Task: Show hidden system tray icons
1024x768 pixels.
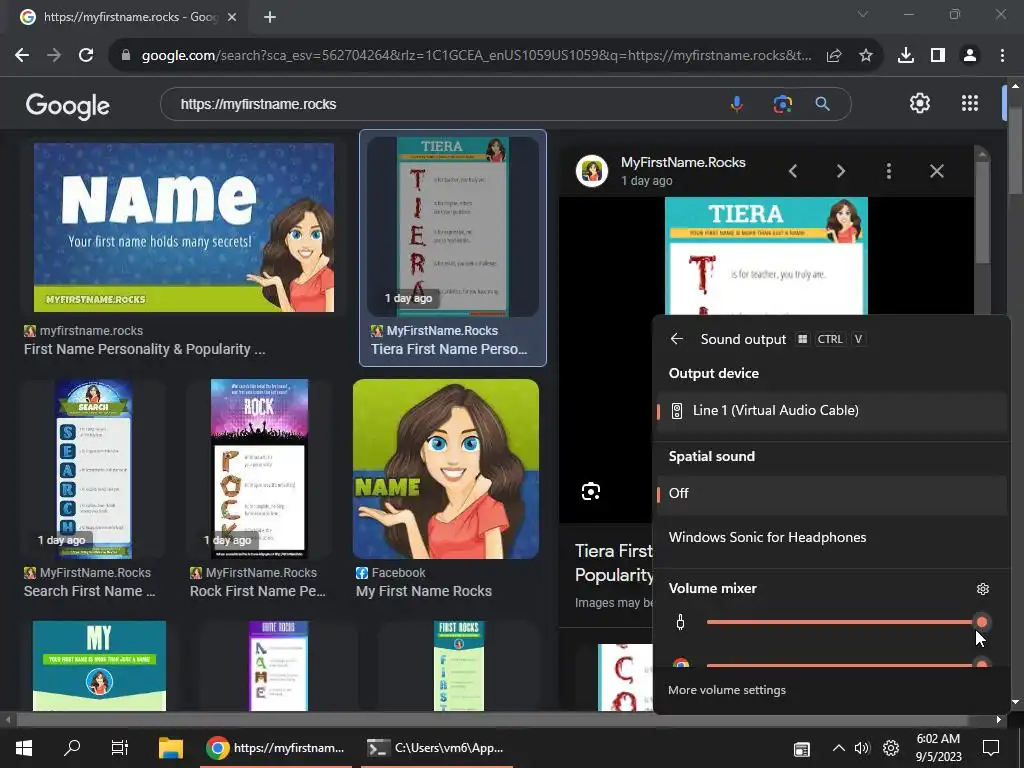Action: coord(839,748)
